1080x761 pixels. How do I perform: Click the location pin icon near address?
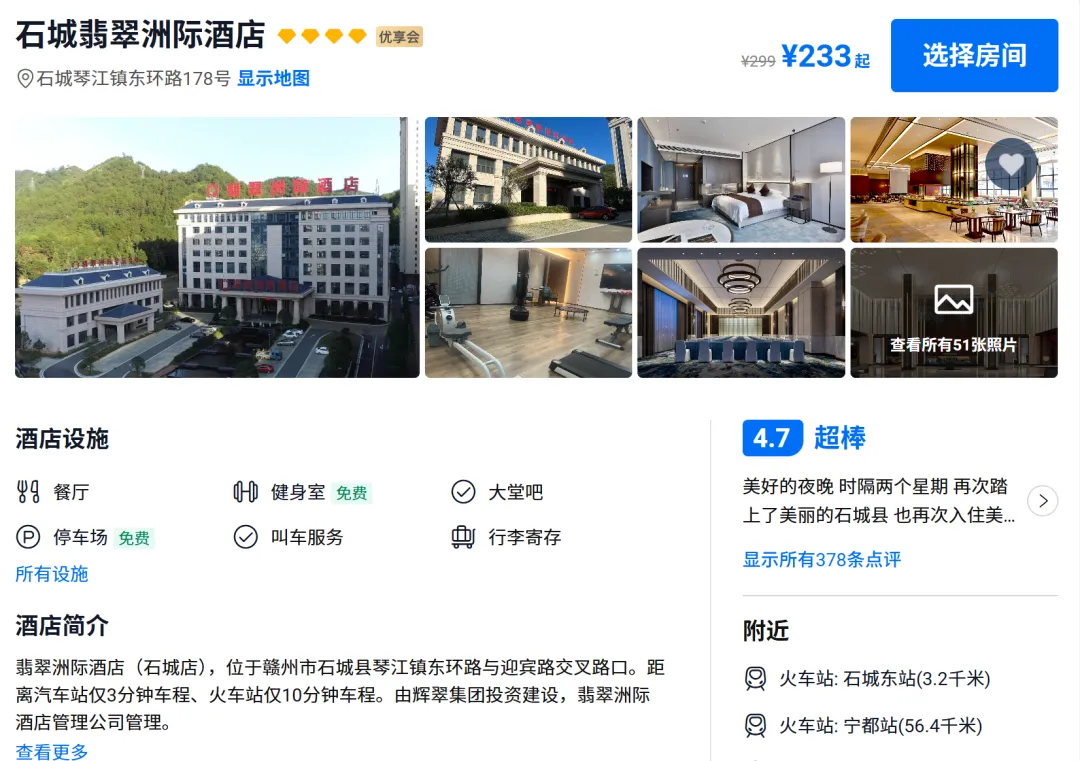[x=25, y=79]
